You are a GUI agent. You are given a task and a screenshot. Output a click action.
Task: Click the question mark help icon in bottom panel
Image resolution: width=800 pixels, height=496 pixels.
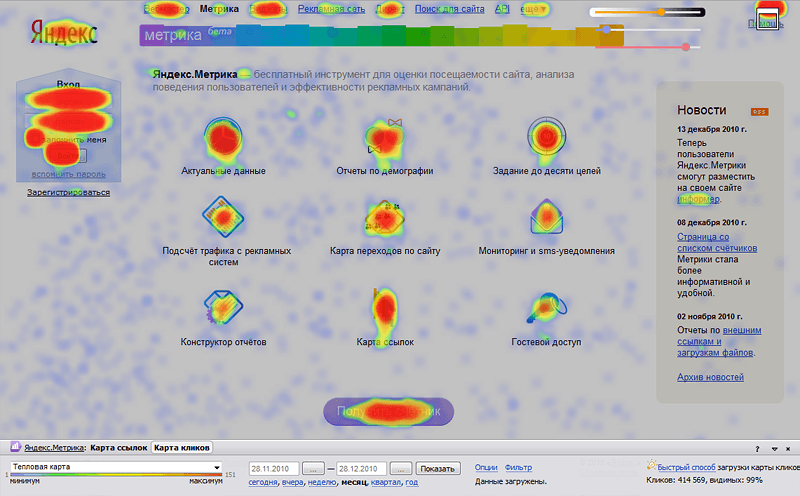[757, 449]
